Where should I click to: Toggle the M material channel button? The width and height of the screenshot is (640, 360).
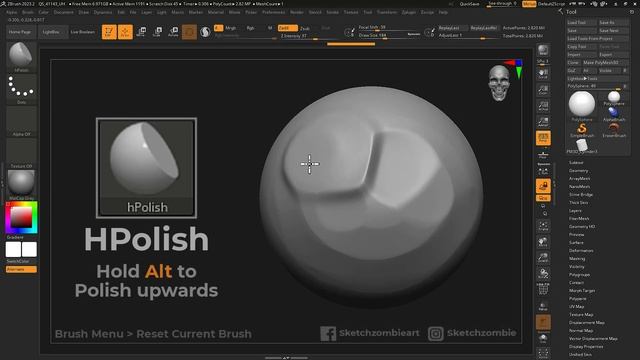(x=270, y=28)
